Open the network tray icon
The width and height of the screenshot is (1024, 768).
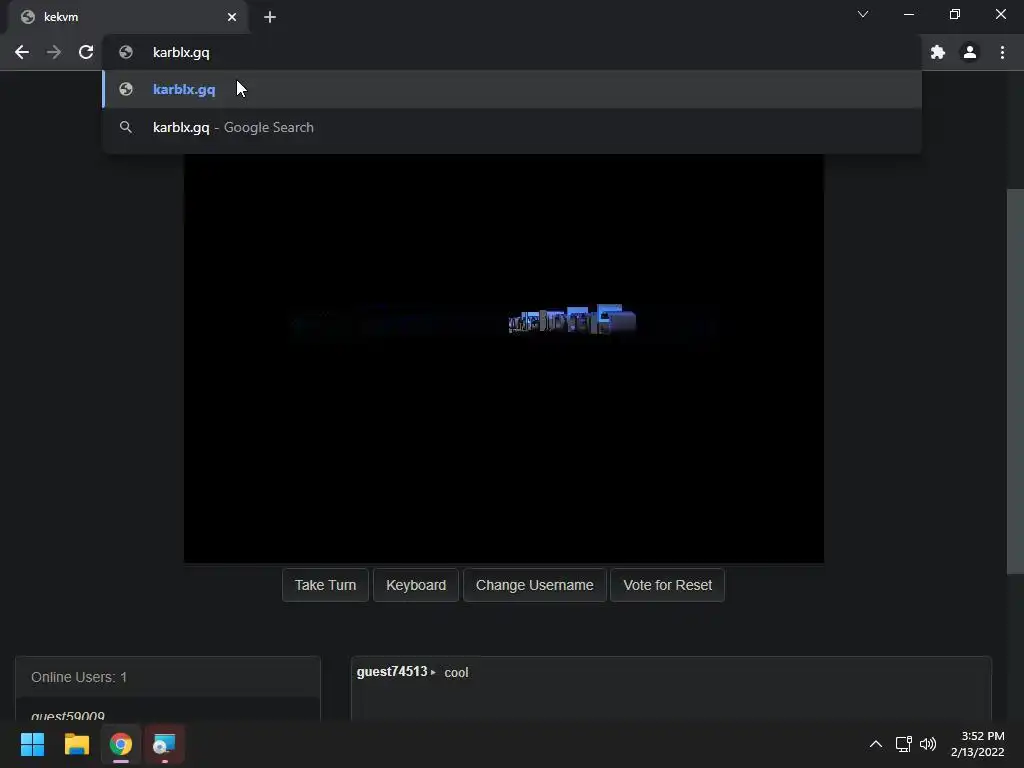pyautogui.click(x=903, y=744)
